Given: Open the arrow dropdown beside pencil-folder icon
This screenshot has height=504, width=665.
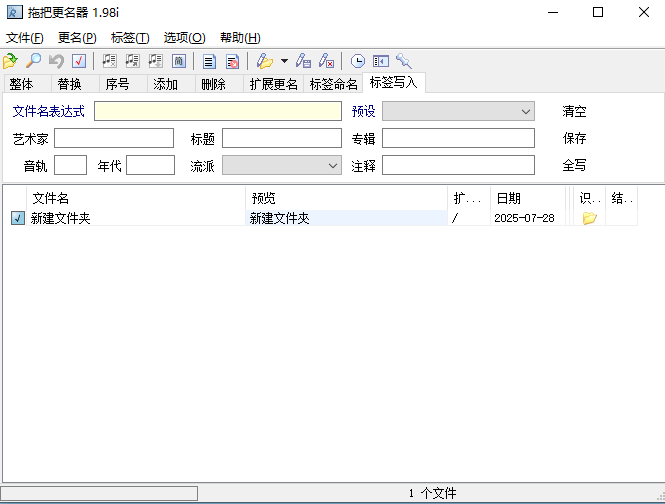Looking at the screenshot, I should tap(285, 61).
